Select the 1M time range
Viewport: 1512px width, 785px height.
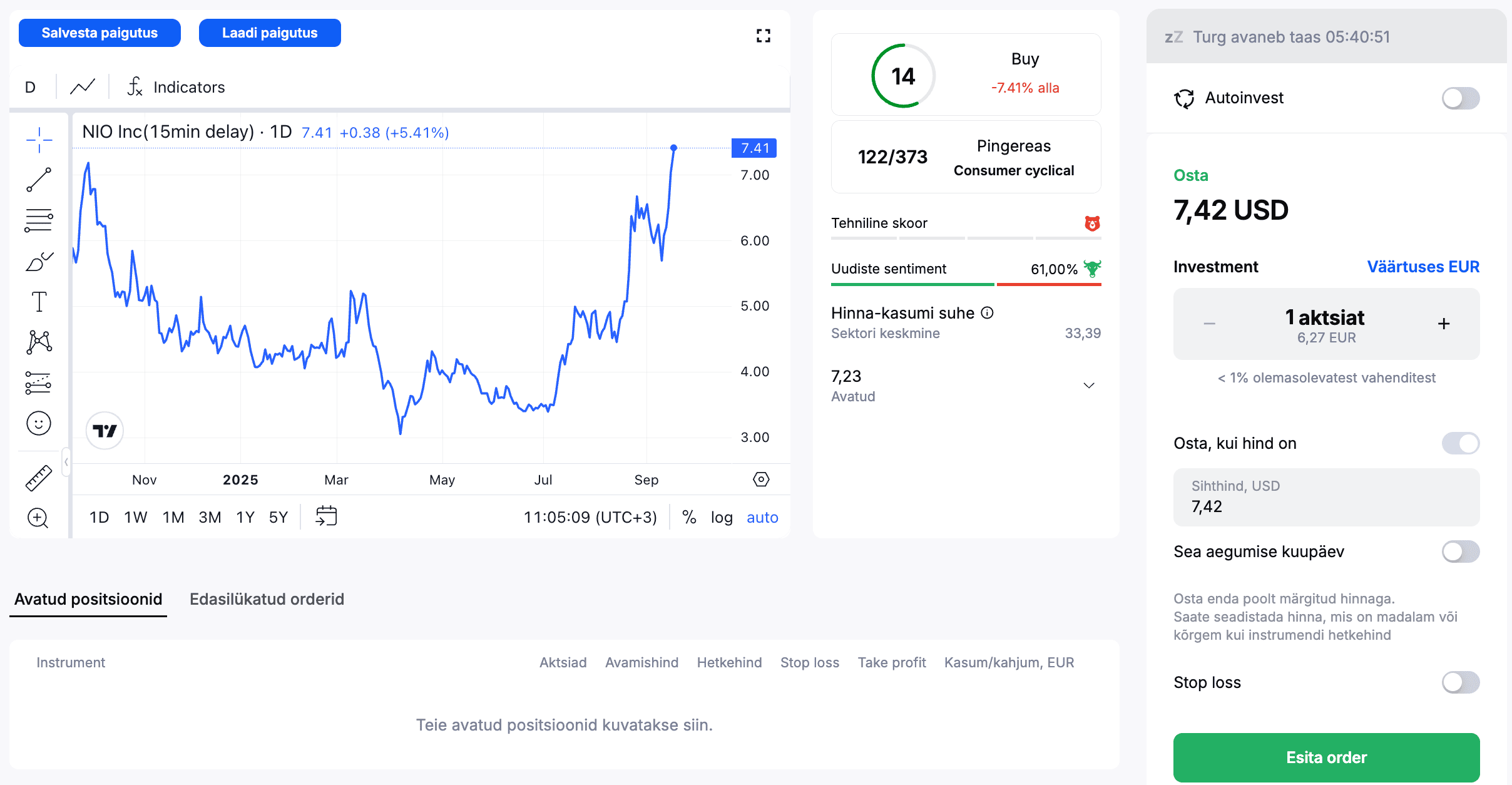click(173, 517)
